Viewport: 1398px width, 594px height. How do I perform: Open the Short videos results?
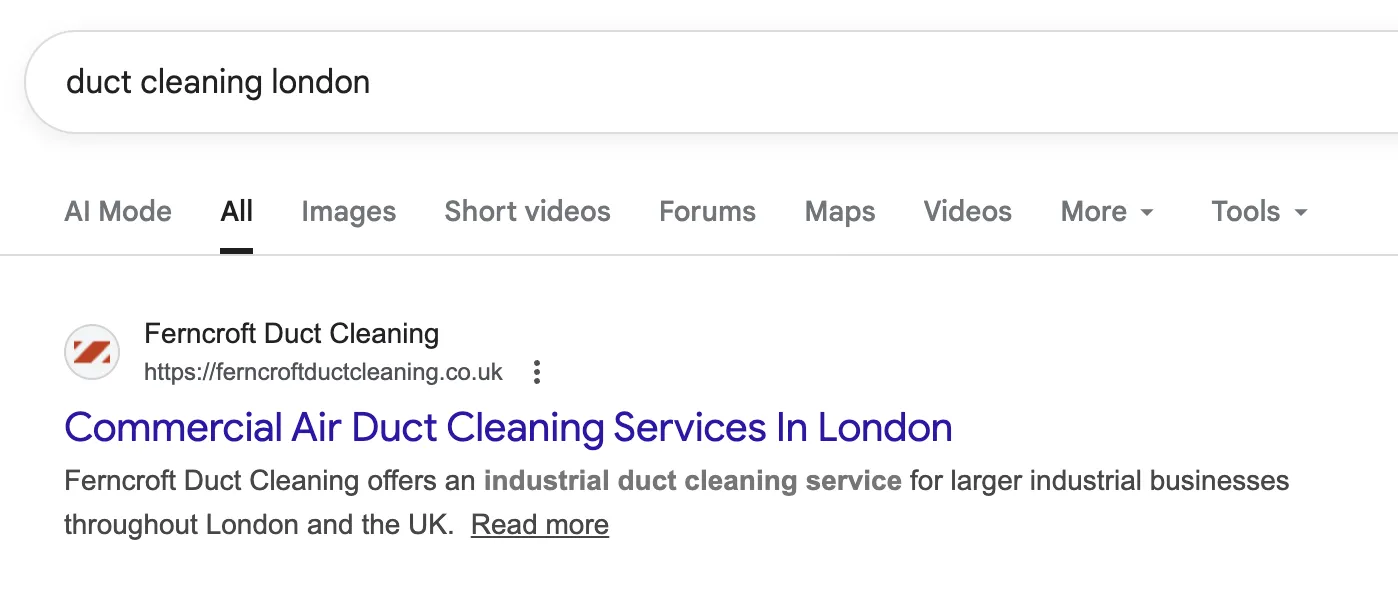point(527,211)
